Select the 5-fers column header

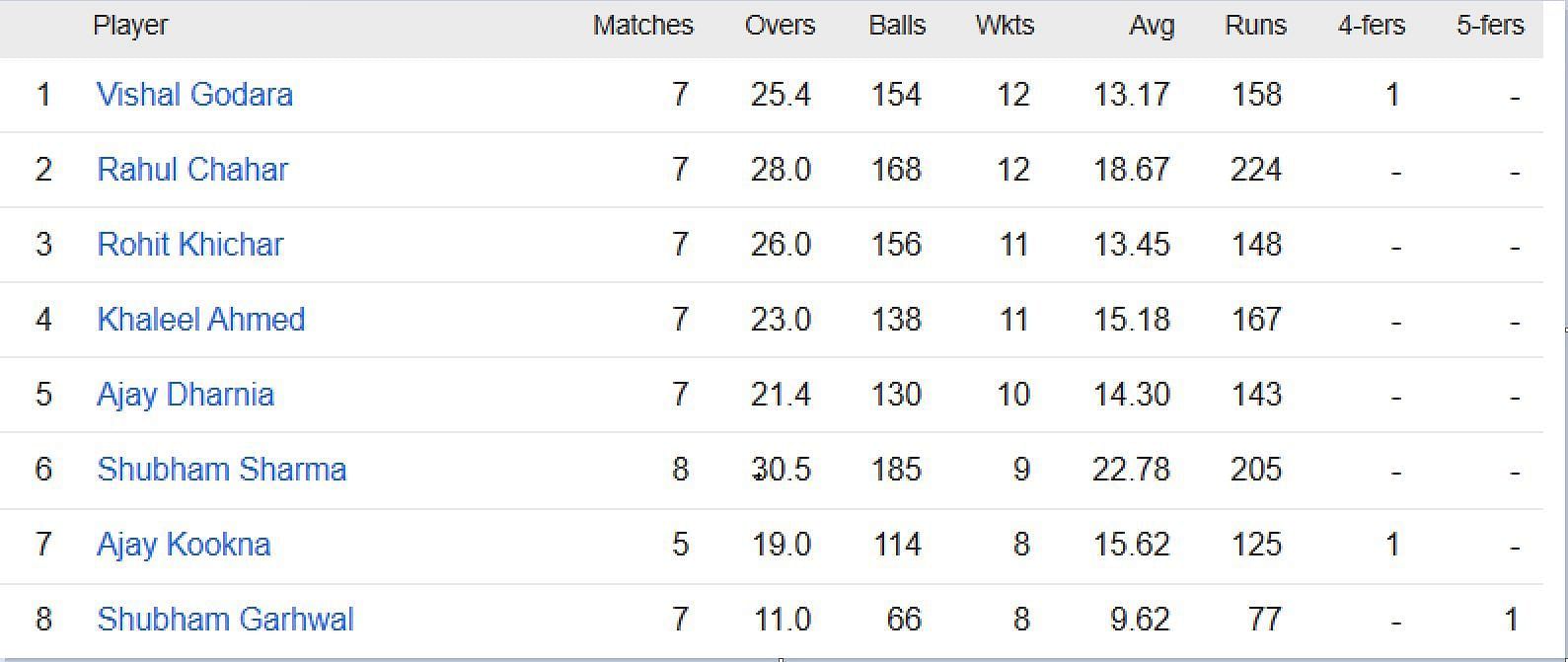point(1490,26)
